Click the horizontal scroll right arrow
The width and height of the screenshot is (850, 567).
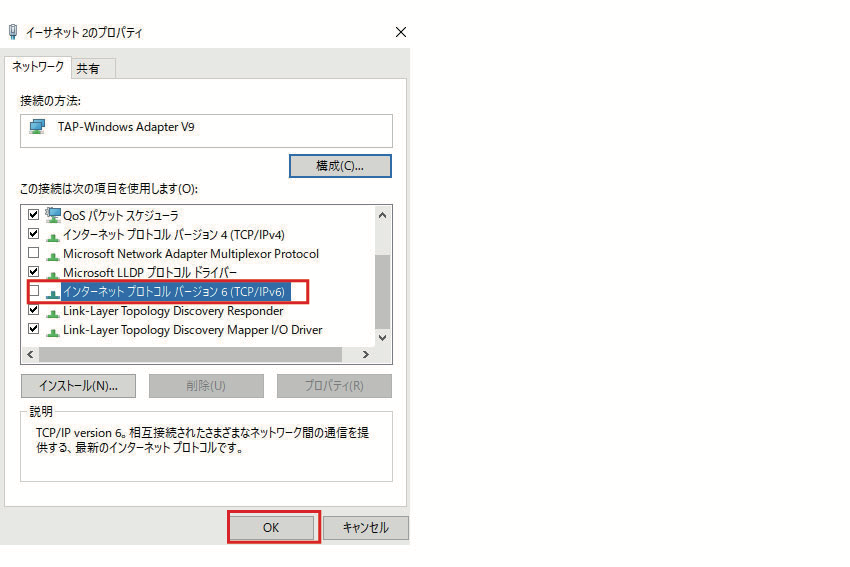pos(365,355)
